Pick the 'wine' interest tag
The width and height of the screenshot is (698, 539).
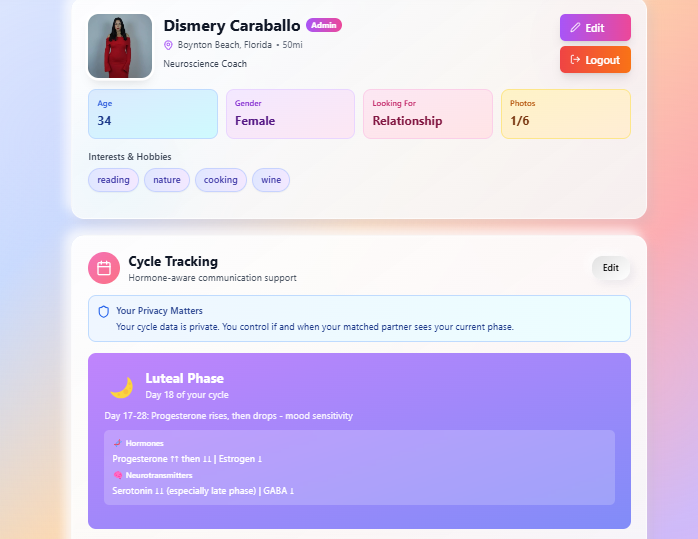[x=271, y=180]
